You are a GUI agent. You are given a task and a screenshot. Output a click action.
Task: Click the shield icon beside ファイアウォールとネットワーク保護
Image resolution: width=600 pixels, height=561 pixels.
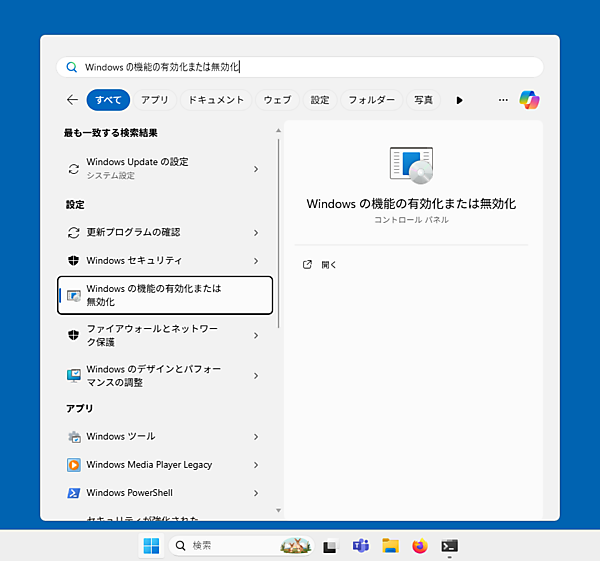[73, 335]
